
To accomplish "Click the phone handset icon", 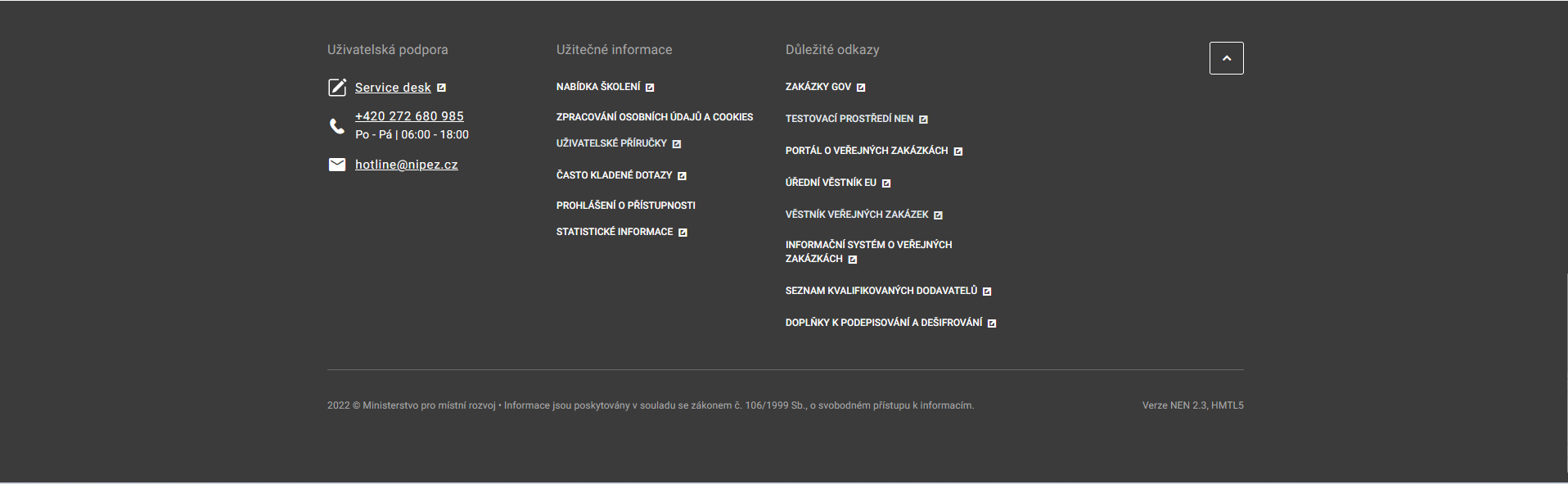I will coord(337,126).
